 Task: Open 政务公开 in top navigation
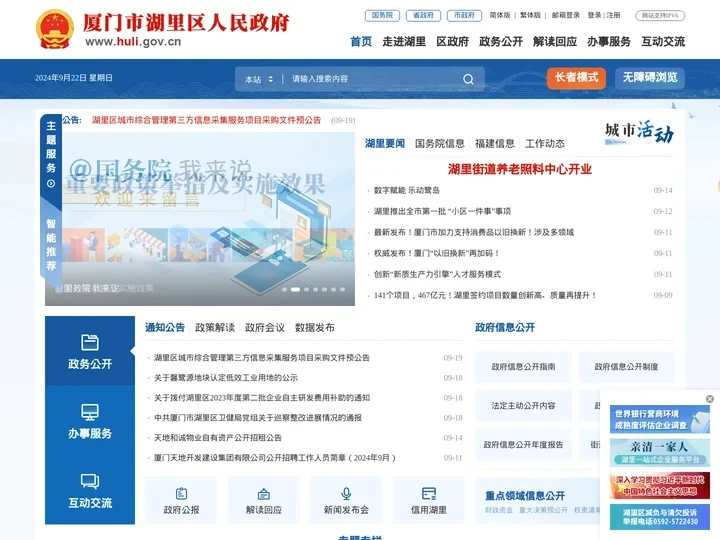point(501,41)
